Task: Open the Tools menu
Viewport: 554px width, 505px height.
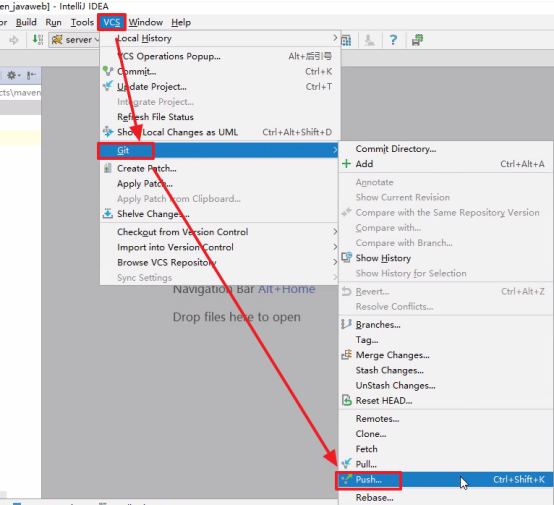Action: (82, 23)
